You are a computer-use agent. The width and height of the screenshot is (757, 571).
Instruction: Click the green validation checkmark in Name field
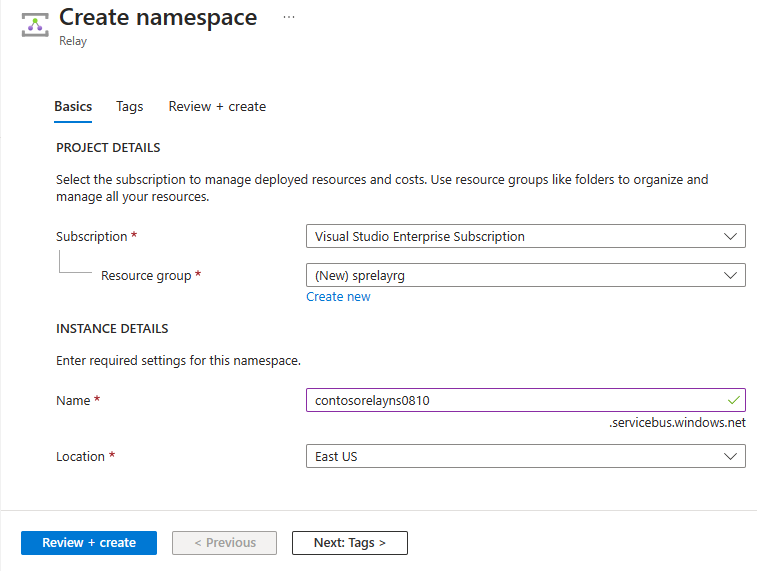[x=735, y=400]
